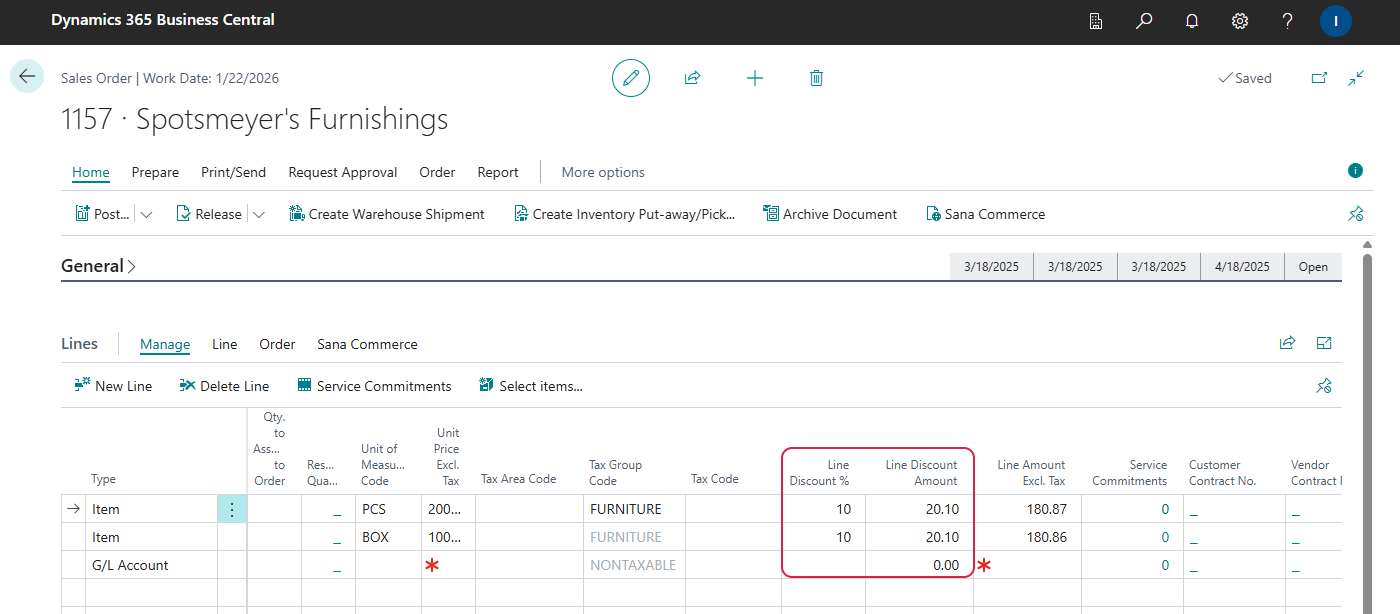
Task: Click the Open status in General summary
Action: click(x=1313, y=267)
